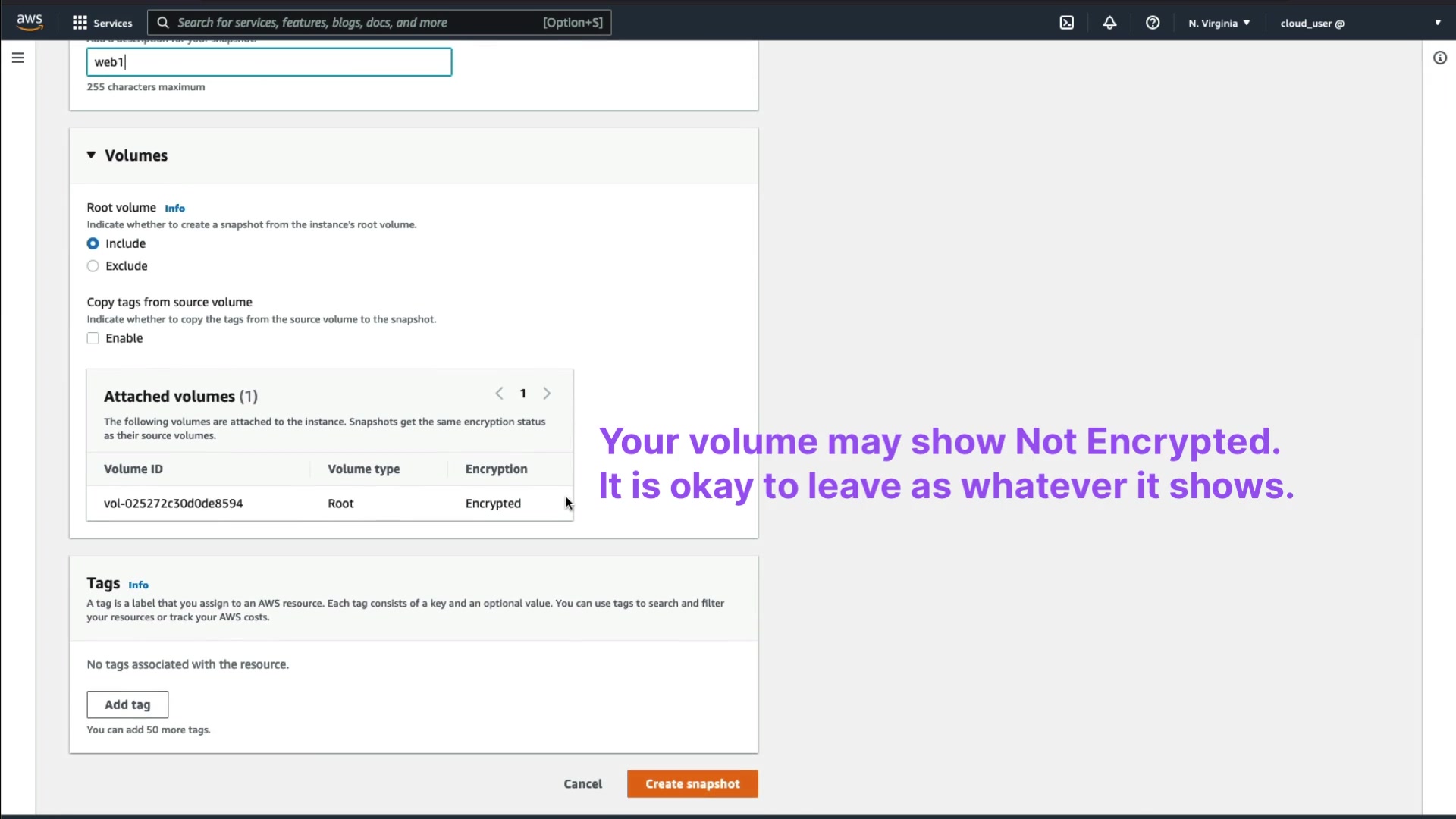Open the N. Virginia region dropdown
The image size is (1456, 819).
pos(1219,23)
